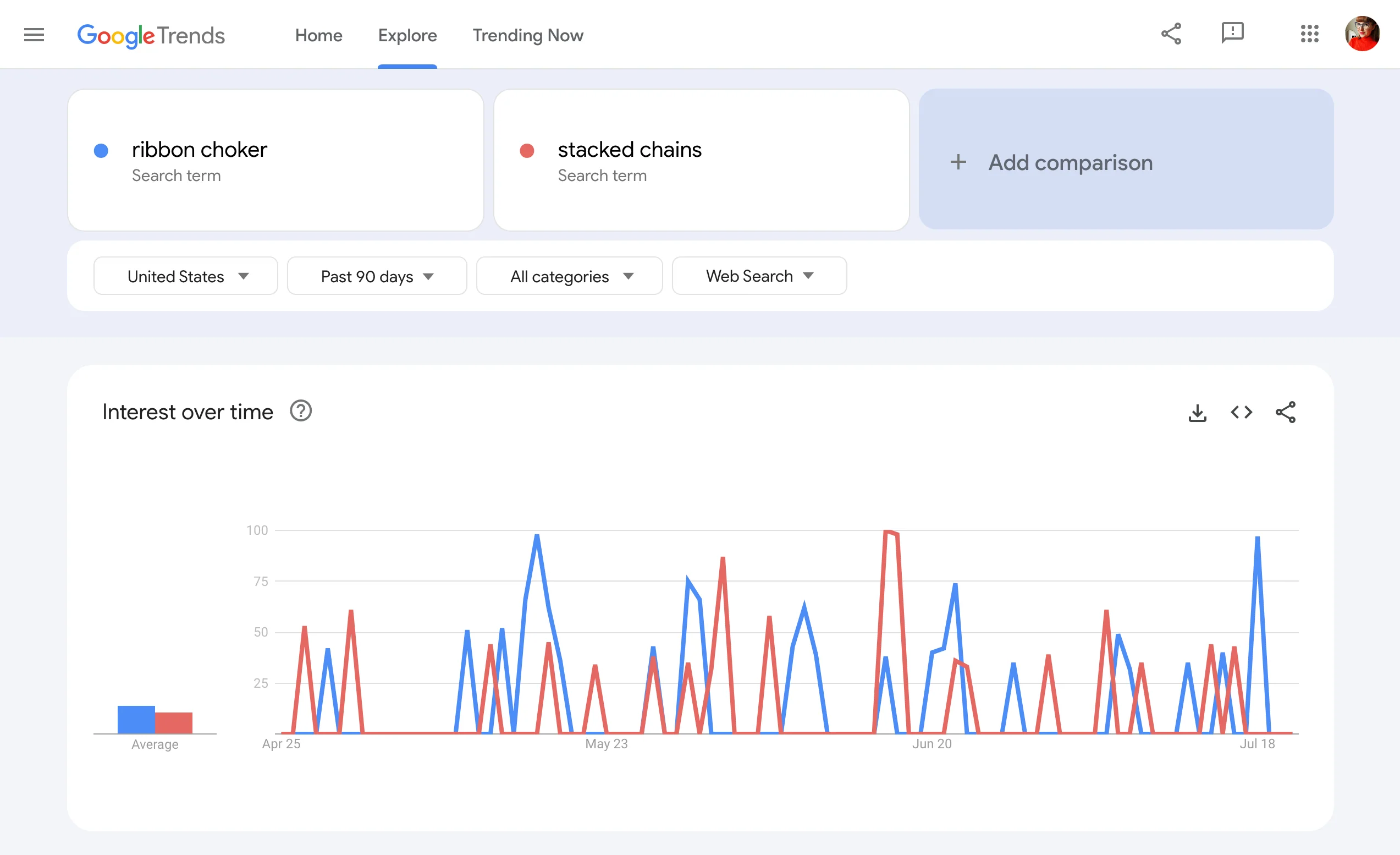This screenshot has width=1400, height=855.
Task: Open the navigation hamburger menu
Action: pyautogui.click(x=34, y=35)
